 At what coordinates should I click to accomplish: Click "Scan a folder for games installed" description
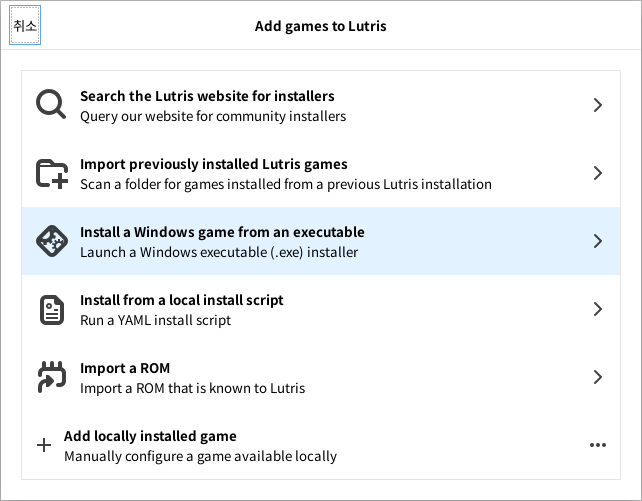point(286,184)
